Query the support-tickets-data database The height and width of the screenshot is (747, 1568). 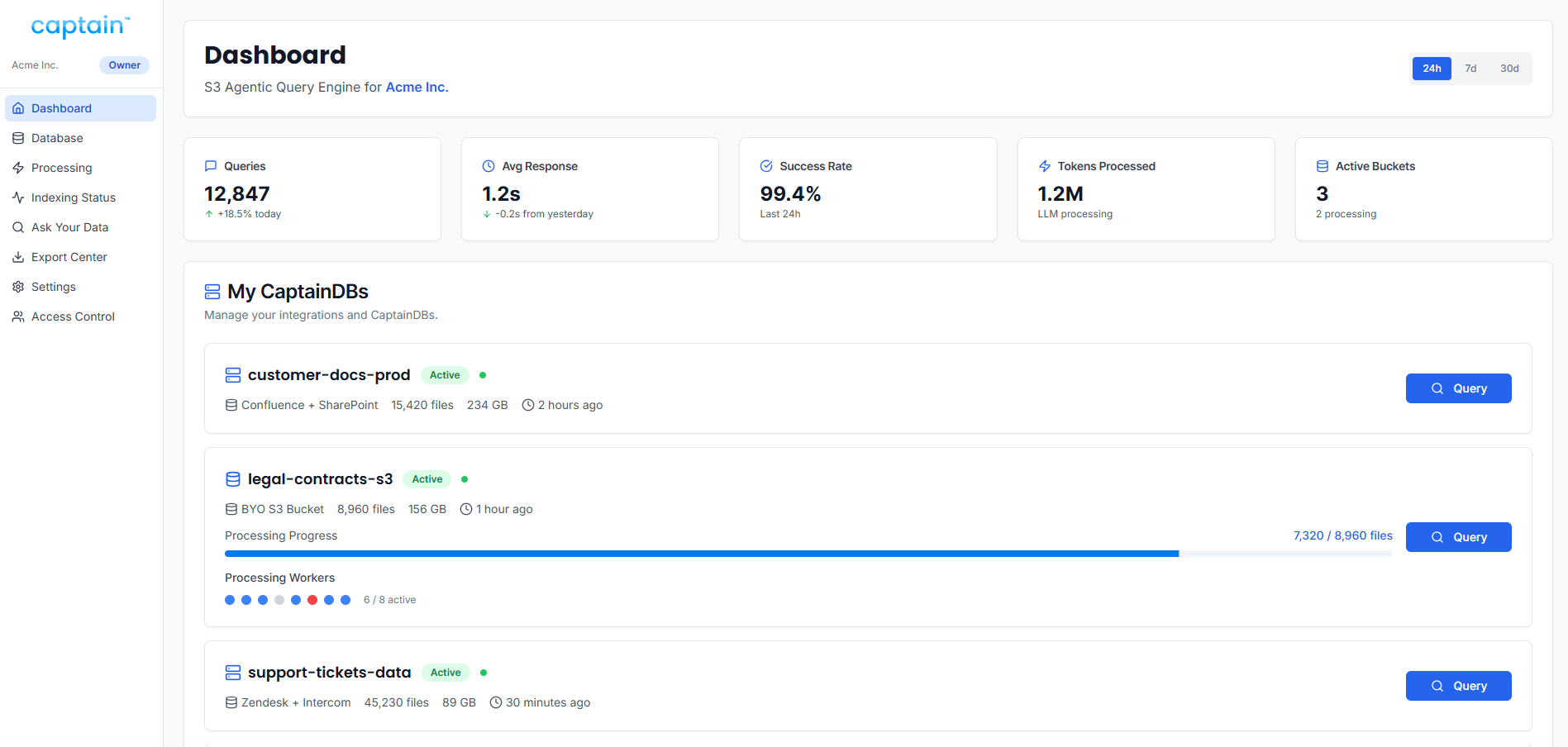(1458, 686)
